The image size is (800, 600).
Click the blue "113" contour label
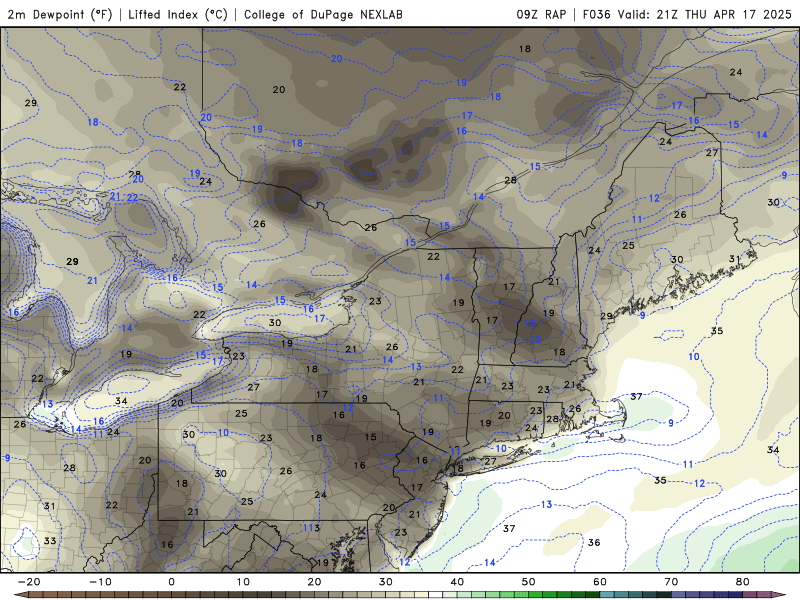click(311, 528)
